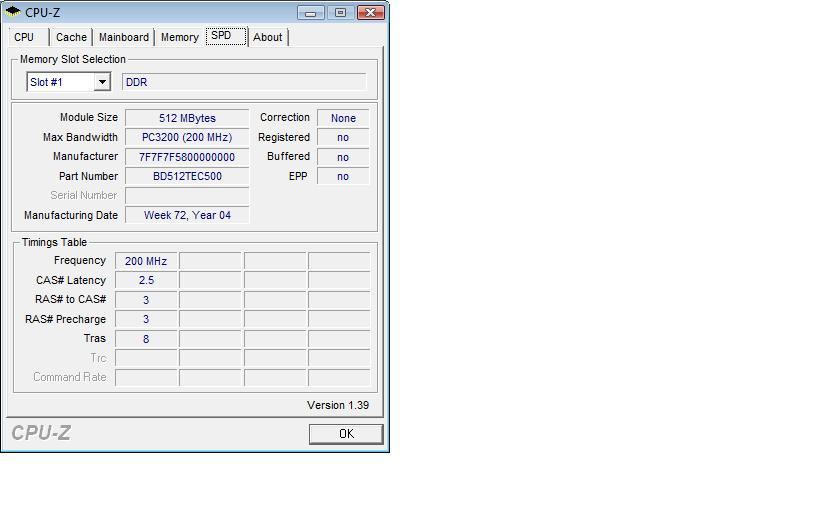The width and height of the screenshot is (840, 525).
Task: Click the DDR memory type field
Action: [x=244, y=82]
